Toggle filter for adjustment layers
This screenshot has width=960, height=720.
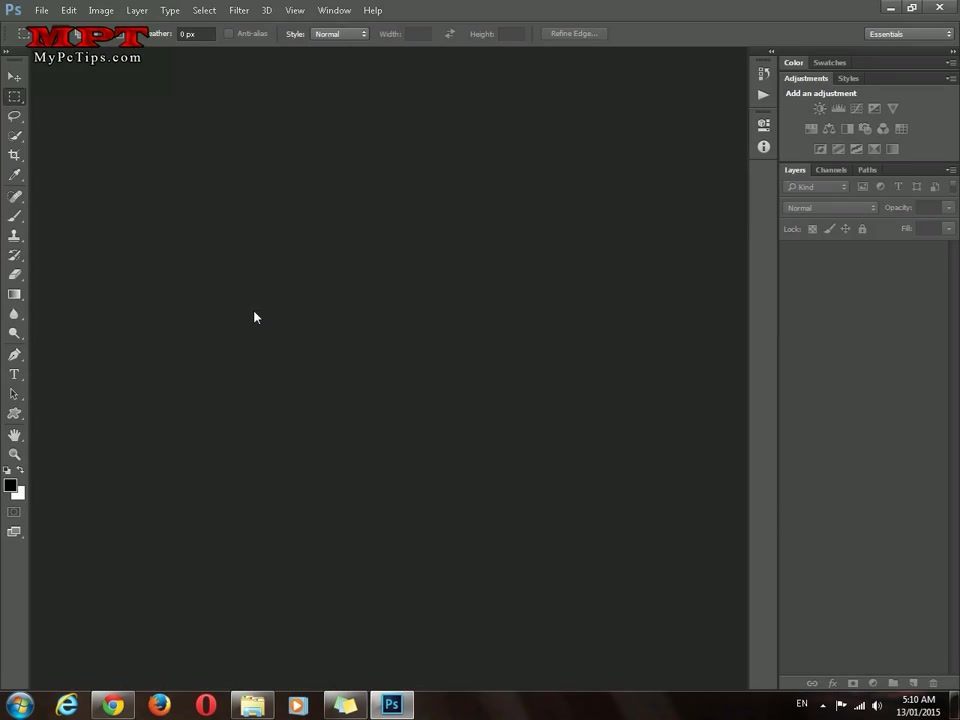pyautogui.click(x=880, y=187)
